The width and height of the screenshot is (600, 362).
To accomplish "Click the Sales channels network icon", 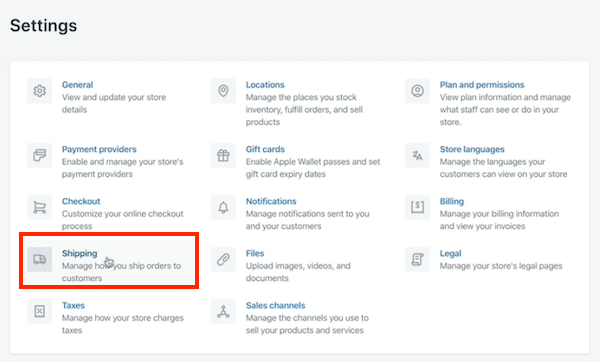I will click(x=223, y=311).
